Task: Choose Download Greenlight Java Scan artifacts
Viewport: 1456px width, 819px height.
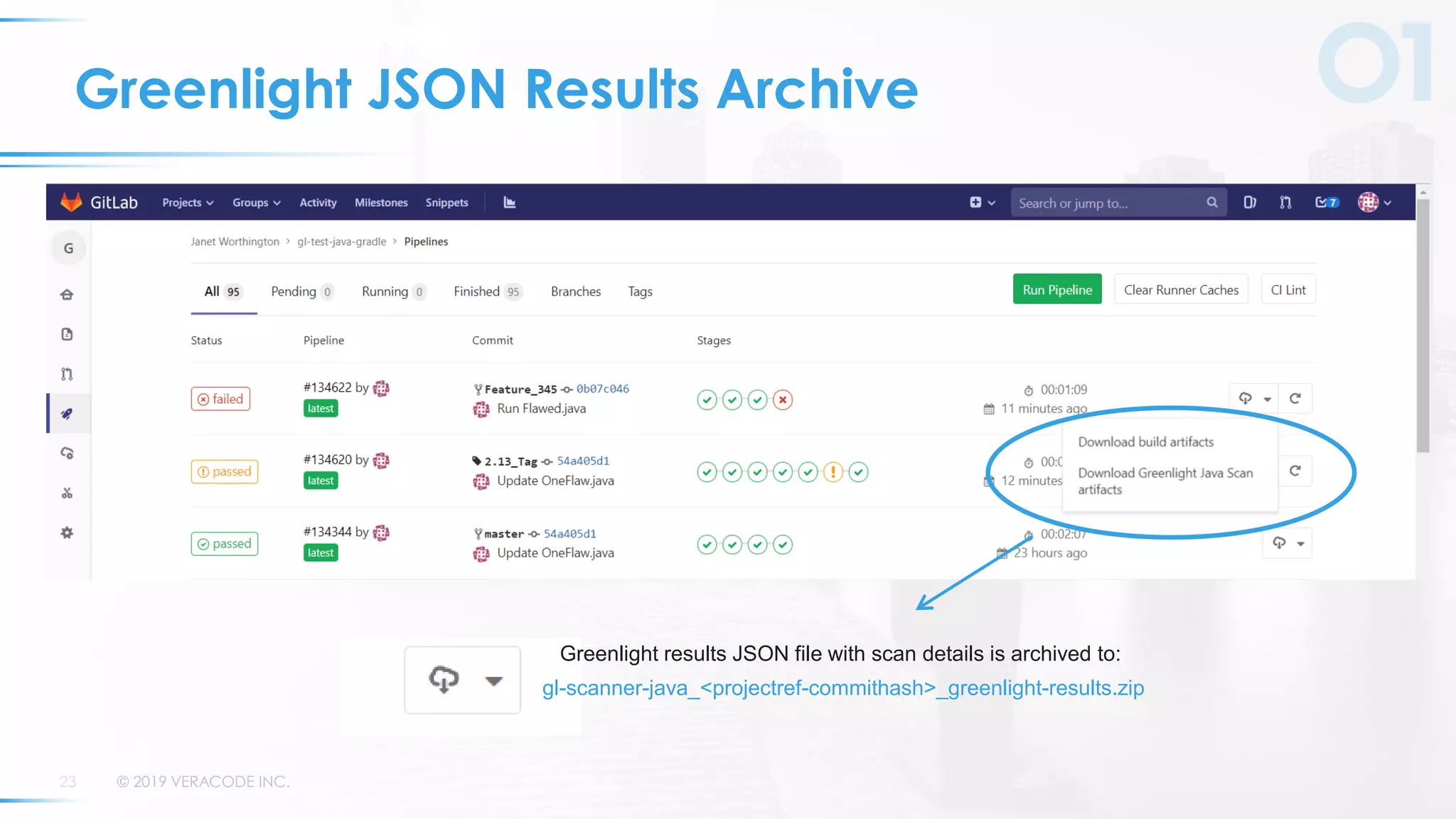Action: pos(1165,481)
